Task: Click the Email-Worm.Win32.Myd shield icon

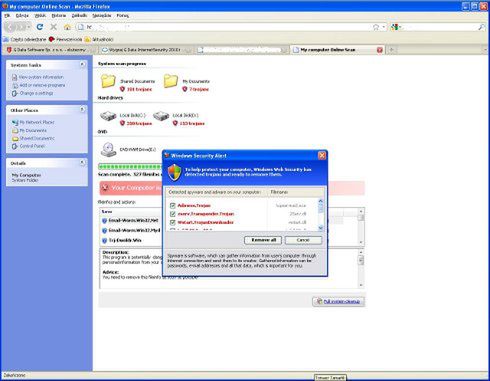Action: click(x=104, y=230)
